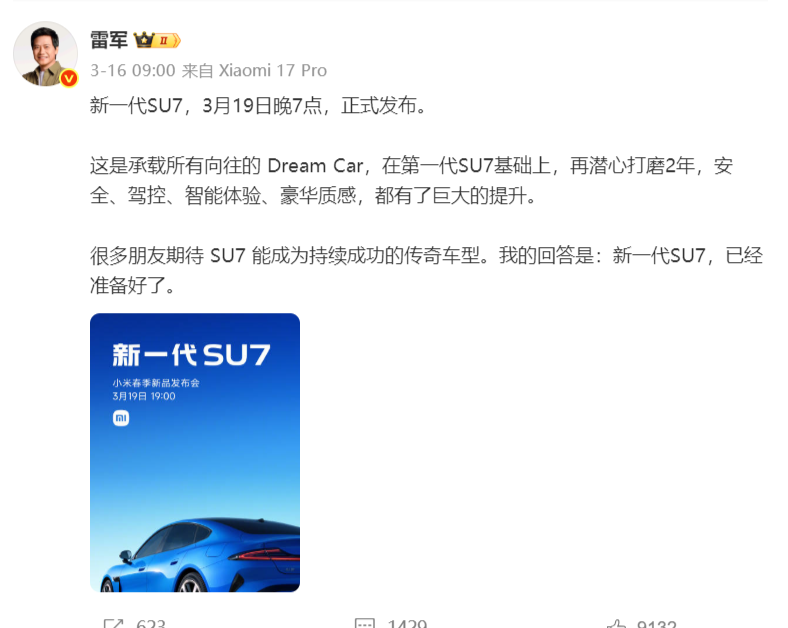Click the first line announcing 3月19日晚7点
788x628 pixels.
258,106
